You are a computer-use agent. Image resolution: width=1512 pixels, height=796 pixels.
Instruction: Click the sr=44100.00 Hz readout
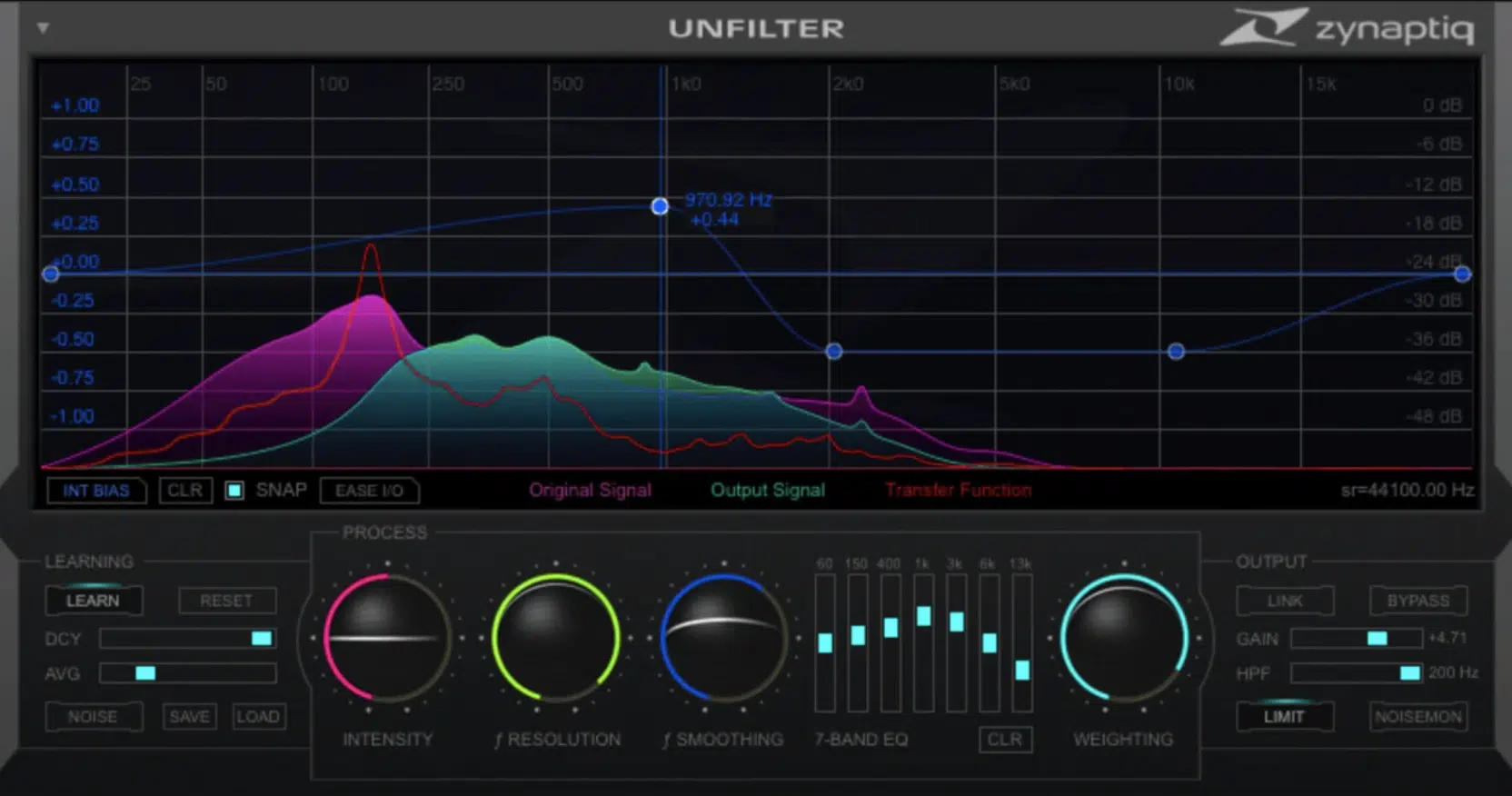click(x=1407, y=491)
